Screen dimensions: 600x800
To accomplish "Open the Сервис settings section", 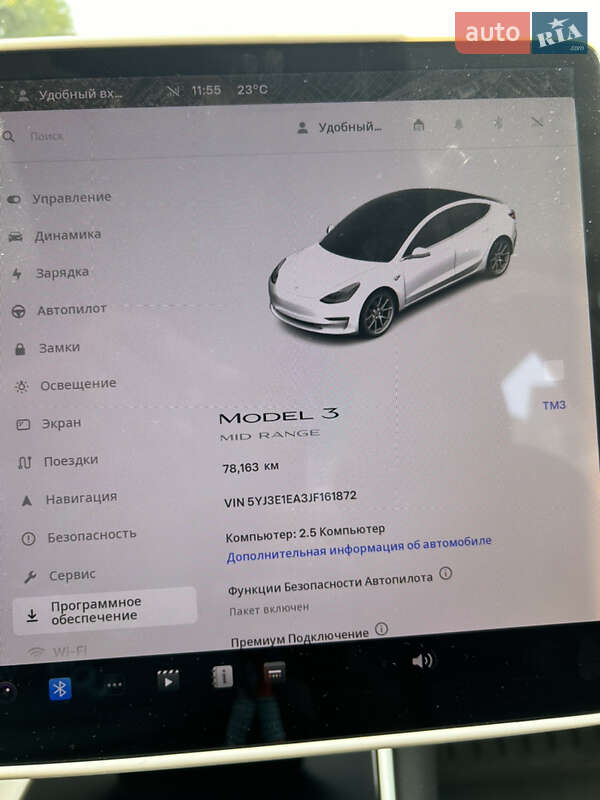I will [x=60, y=576].
